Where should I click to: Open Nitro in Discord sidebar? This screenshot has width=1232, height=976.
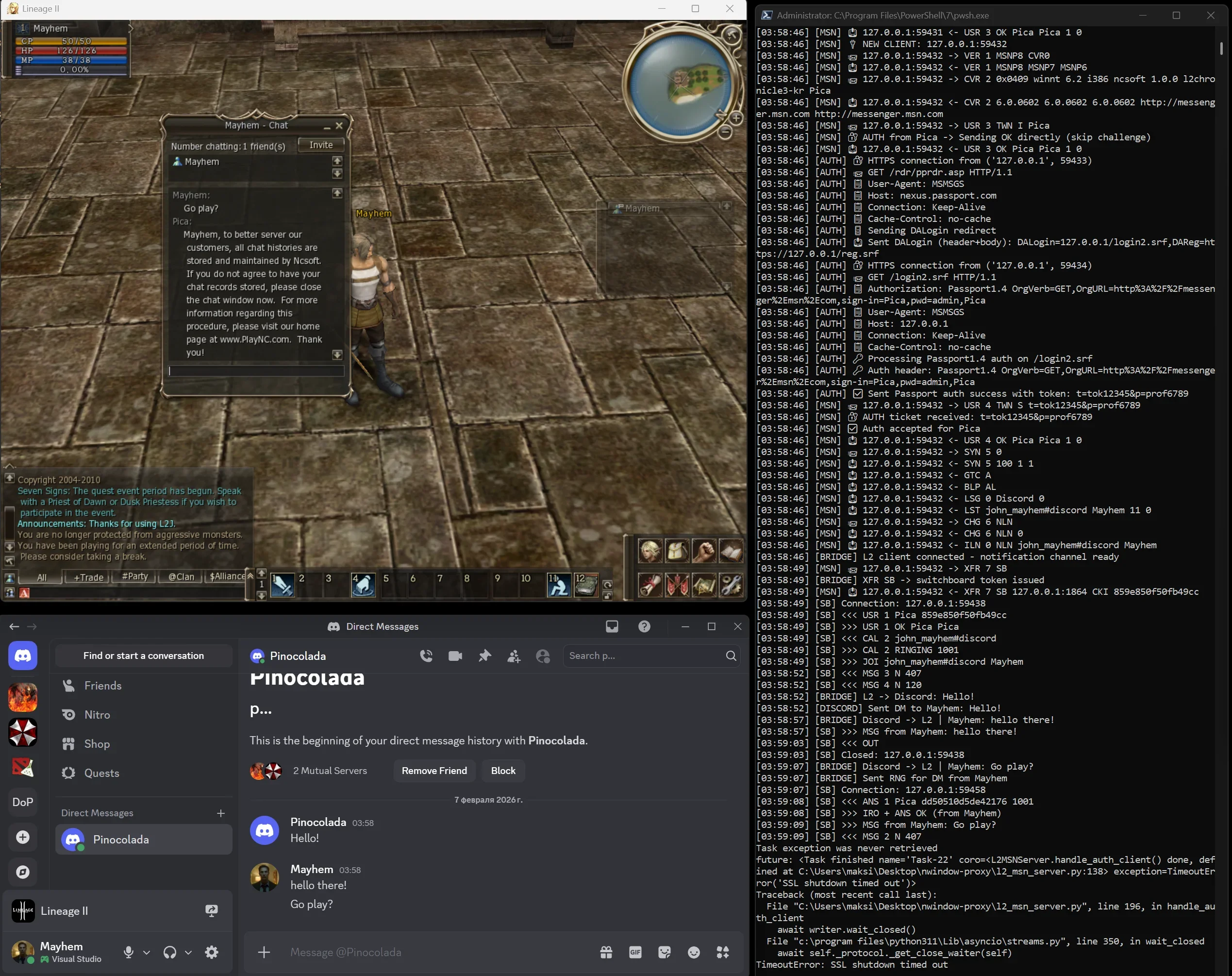[144, 715]
